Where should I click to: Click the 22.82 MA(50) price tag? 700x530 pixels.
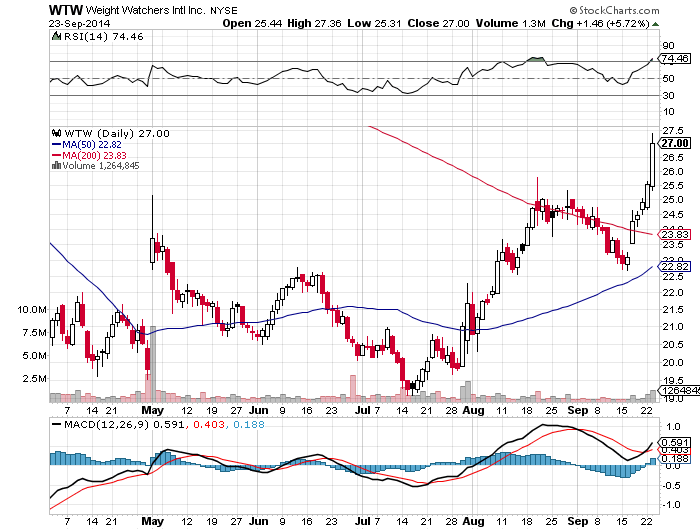coord(675,267)
